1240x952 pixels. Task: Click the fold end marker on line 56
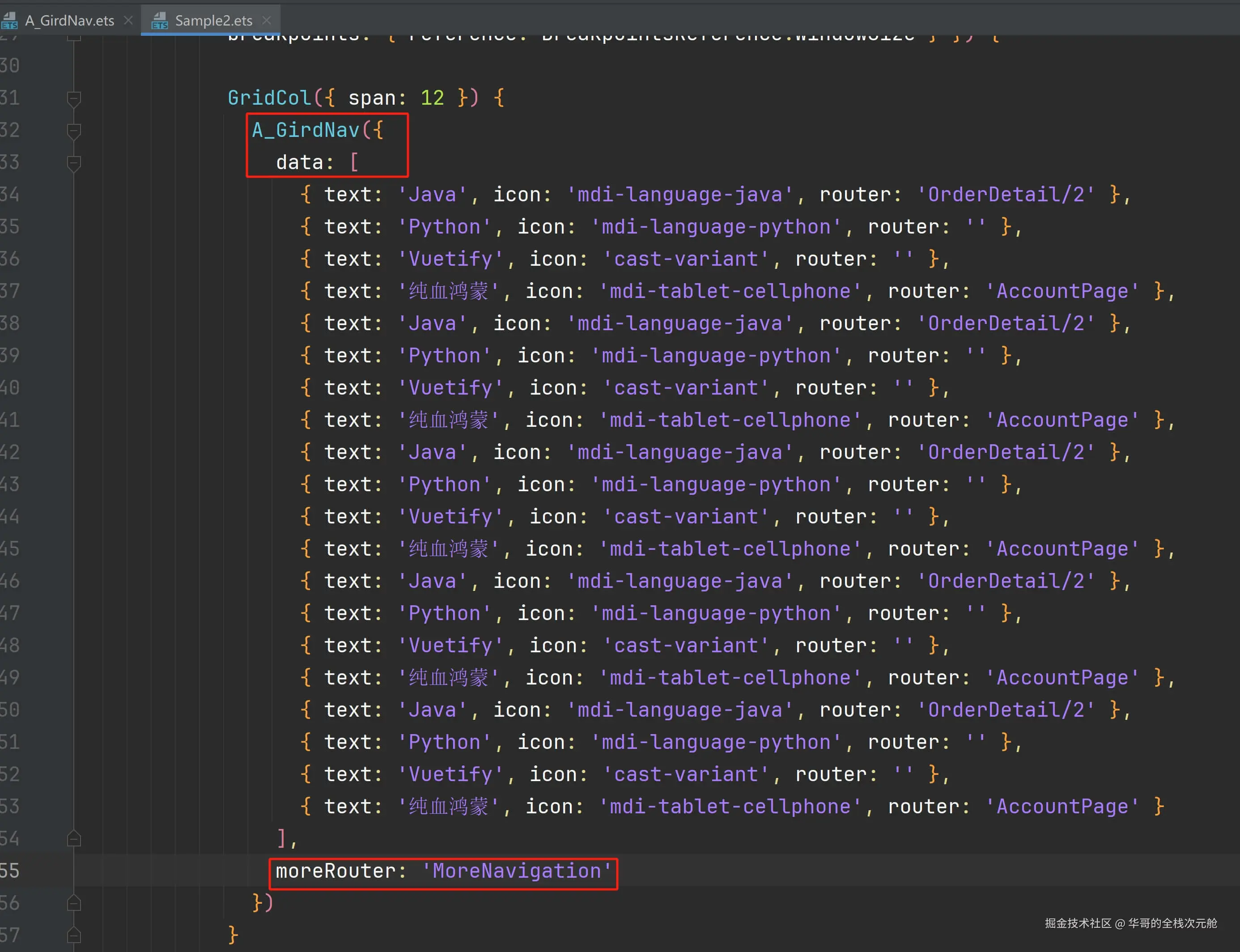[x=74, y=903]
